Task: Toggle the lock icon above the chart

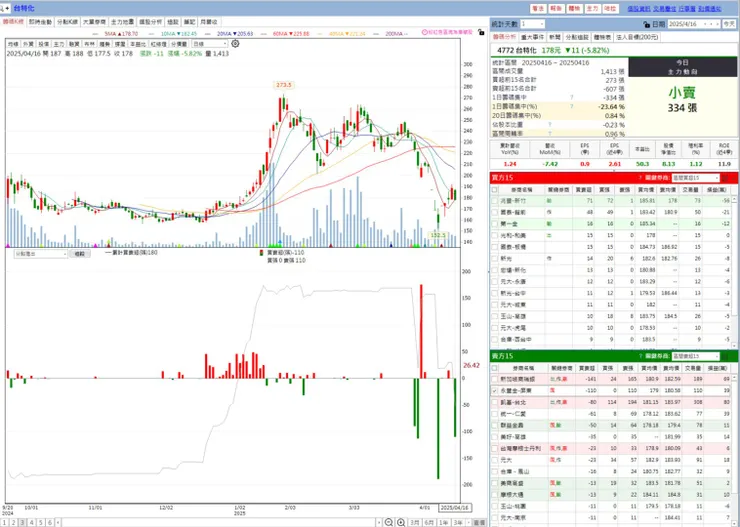Action: [x=481, y=32]
